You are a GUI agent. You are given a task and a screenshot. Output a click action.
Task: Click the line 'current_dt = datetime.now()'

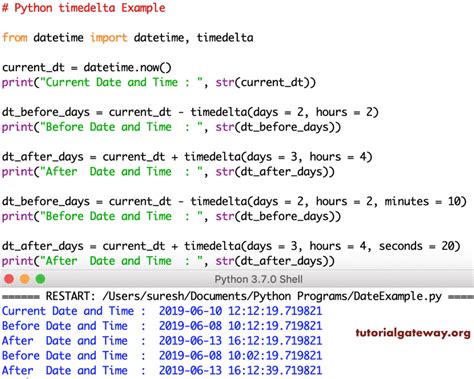87,68
